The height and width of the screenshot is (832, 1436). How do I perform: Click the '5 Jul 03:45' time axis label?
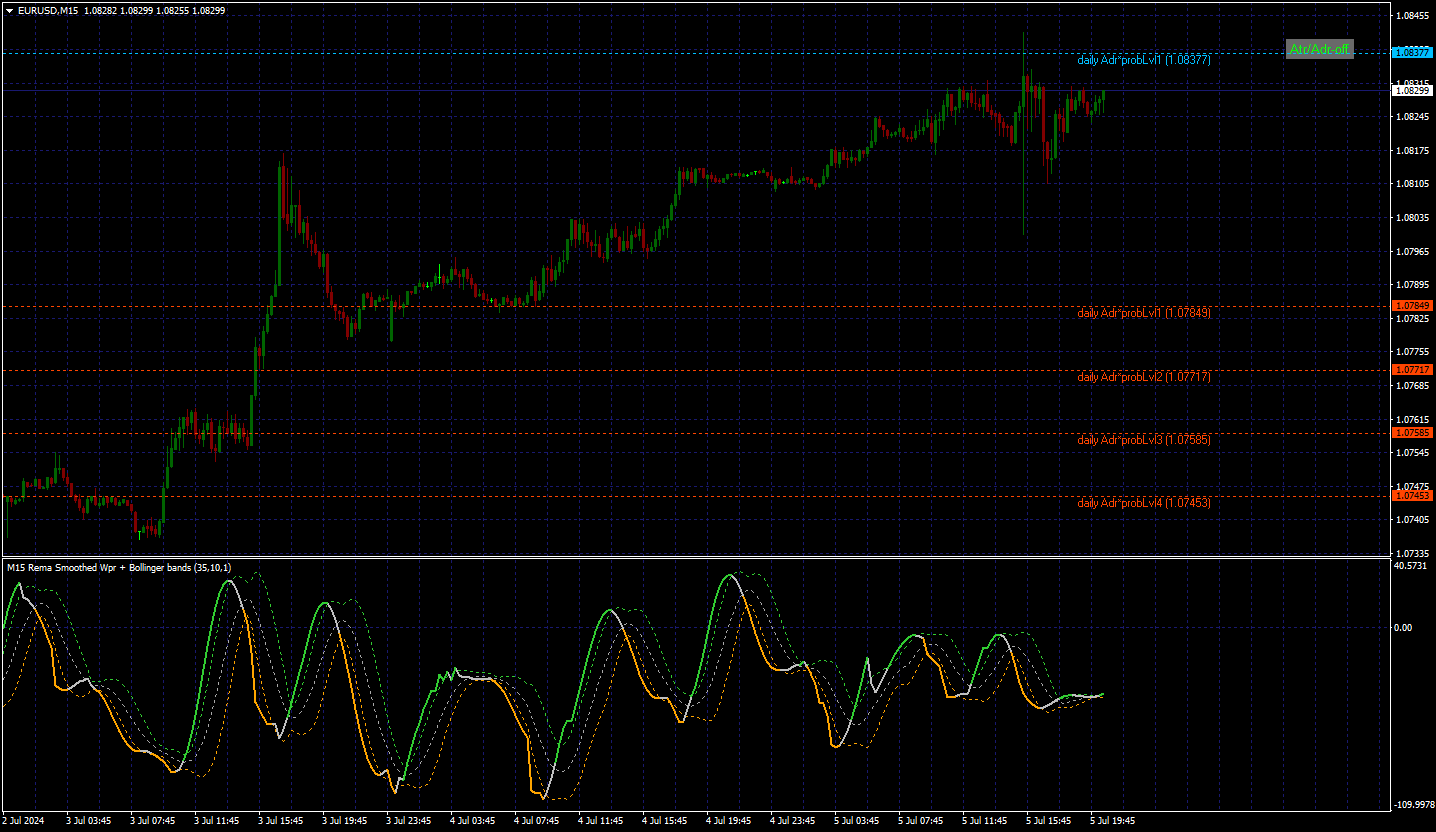[857, 821]
